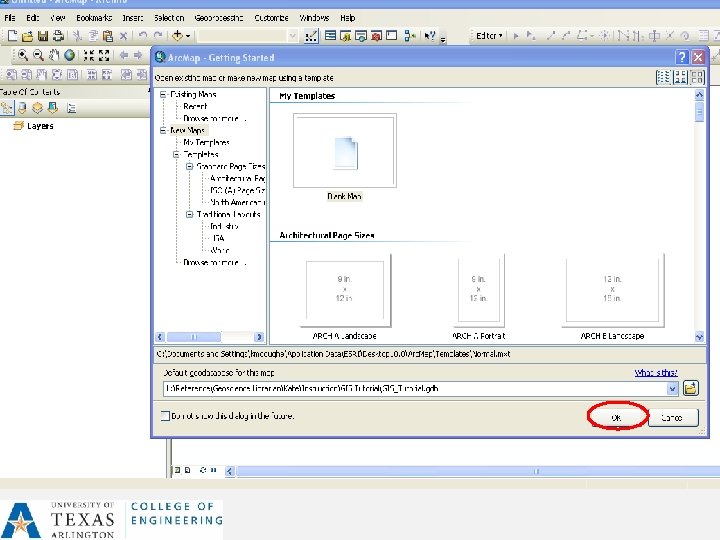Click the map view horizontal scrollbar
The width and height of the screenshot is (720, 540).
coord(478,471)
